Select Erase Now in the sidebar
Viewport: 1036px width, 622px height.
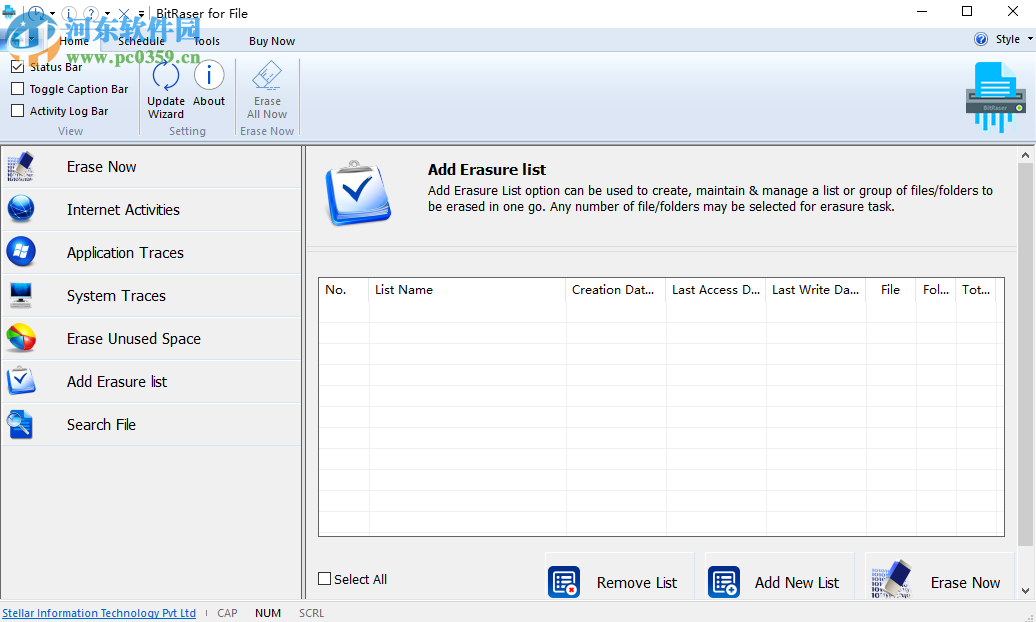tap(101, 166)
